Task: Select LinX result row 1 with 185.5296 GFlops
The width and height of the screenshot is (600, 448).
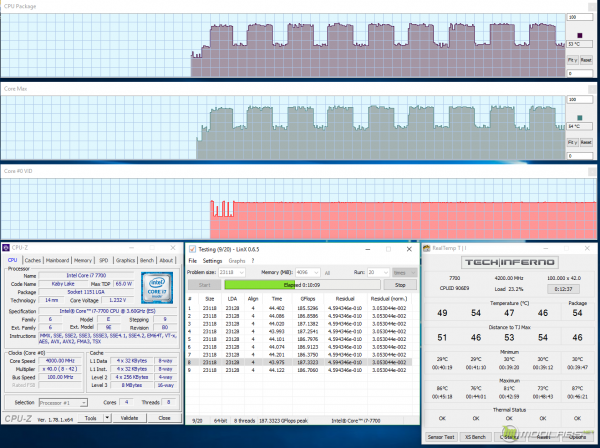Action: click(x=299, y=308)
